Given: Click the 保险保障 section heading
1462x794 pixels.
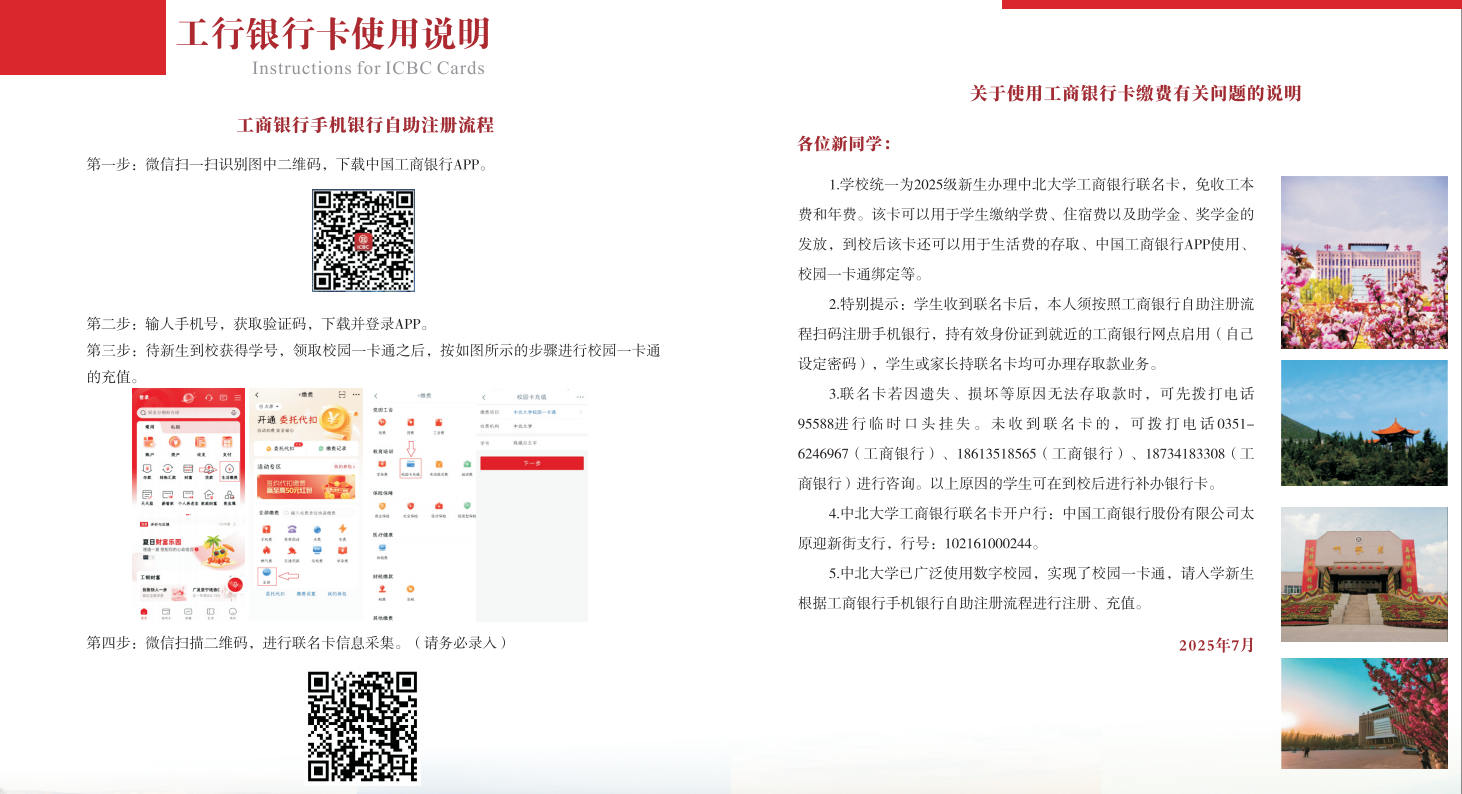Looking at the screenshot, I should pyautogui.click(x=383, y=493).
